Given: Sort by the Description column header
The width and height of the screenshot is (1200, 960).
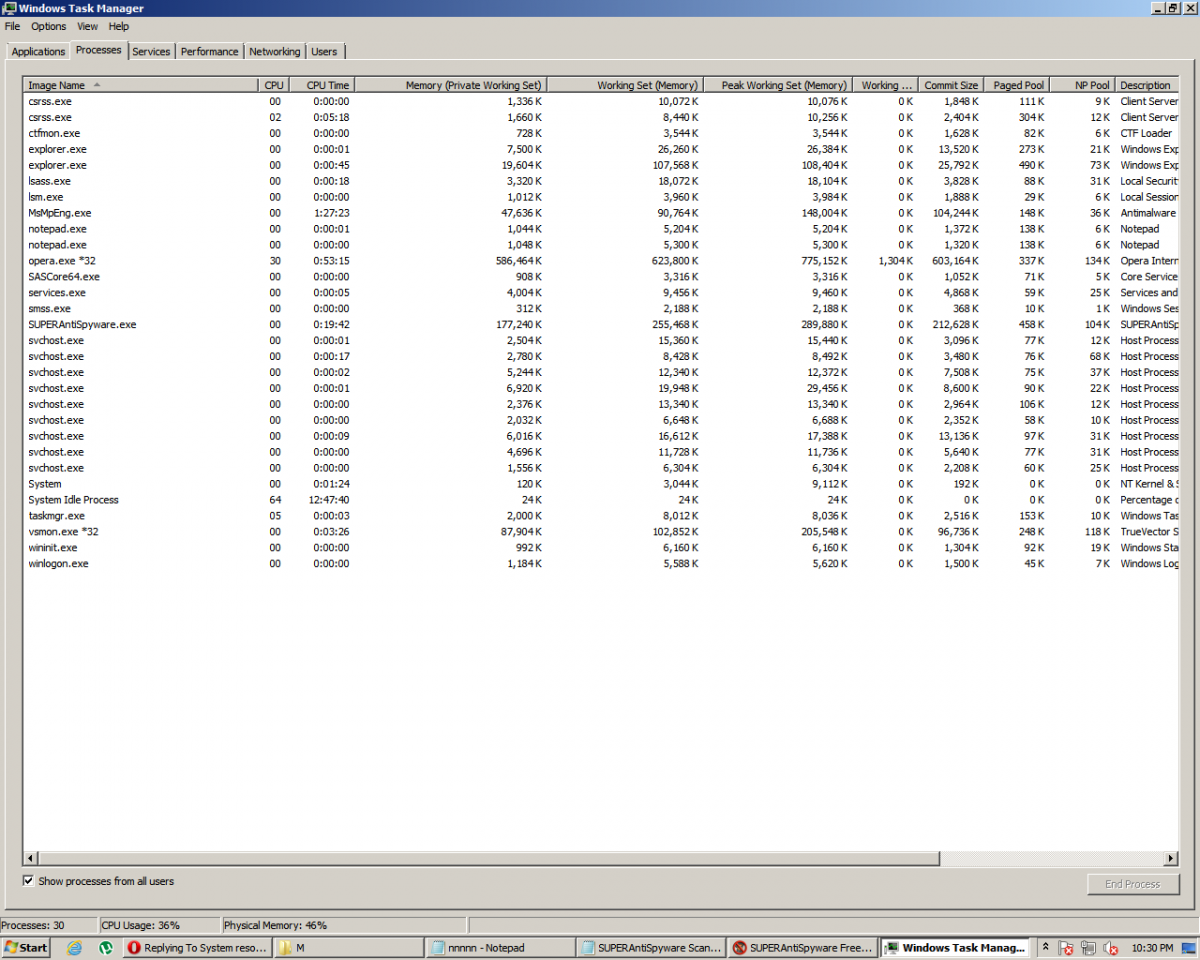Looking at the screenshot, I should click(1146, 85).
